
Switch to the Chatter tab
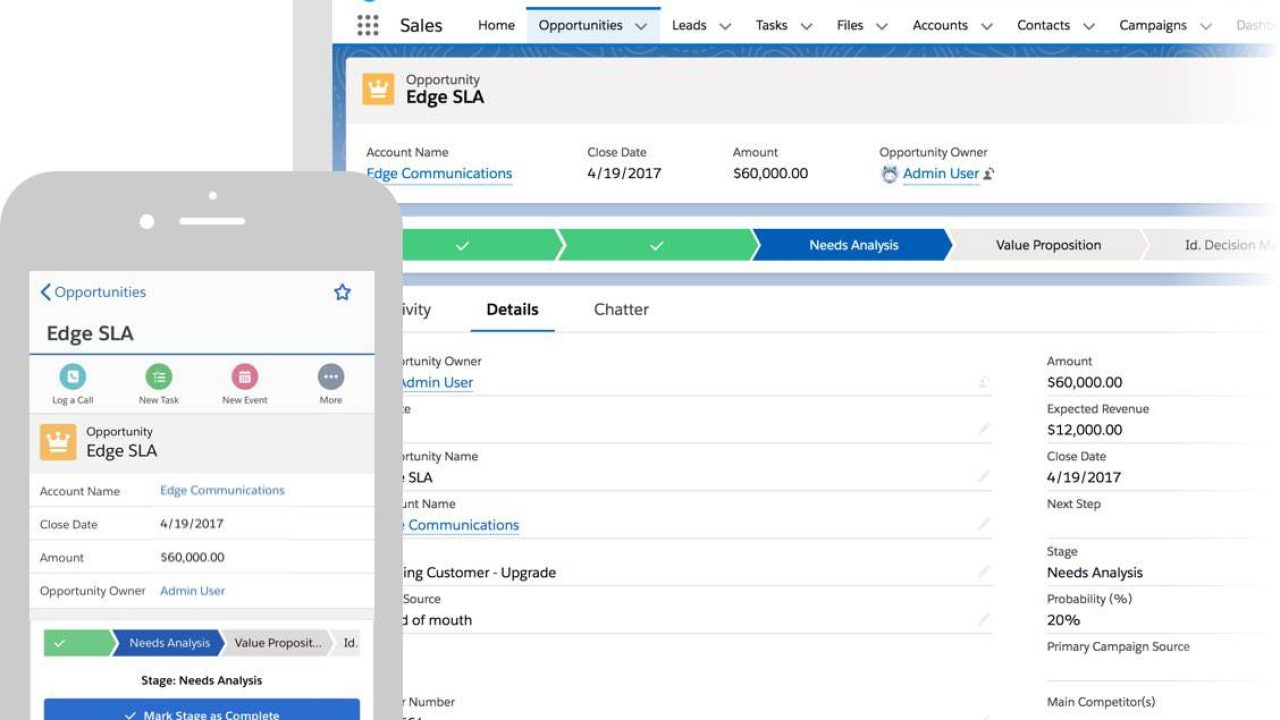621,309
